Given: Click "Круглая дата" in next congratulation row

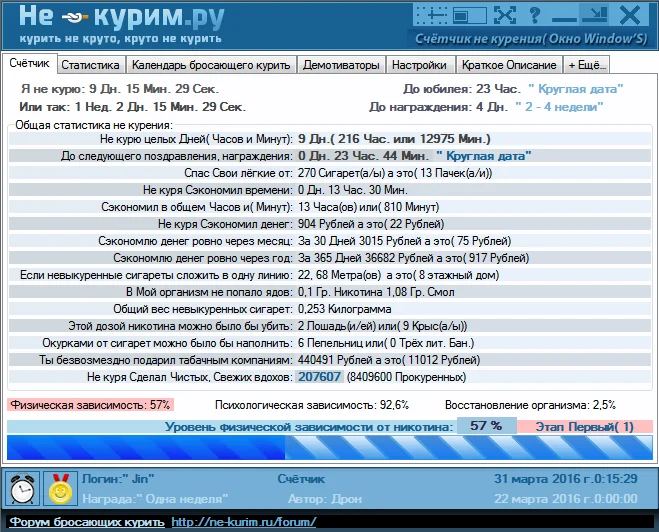Looking at the screenshot, I should (483, 156).
